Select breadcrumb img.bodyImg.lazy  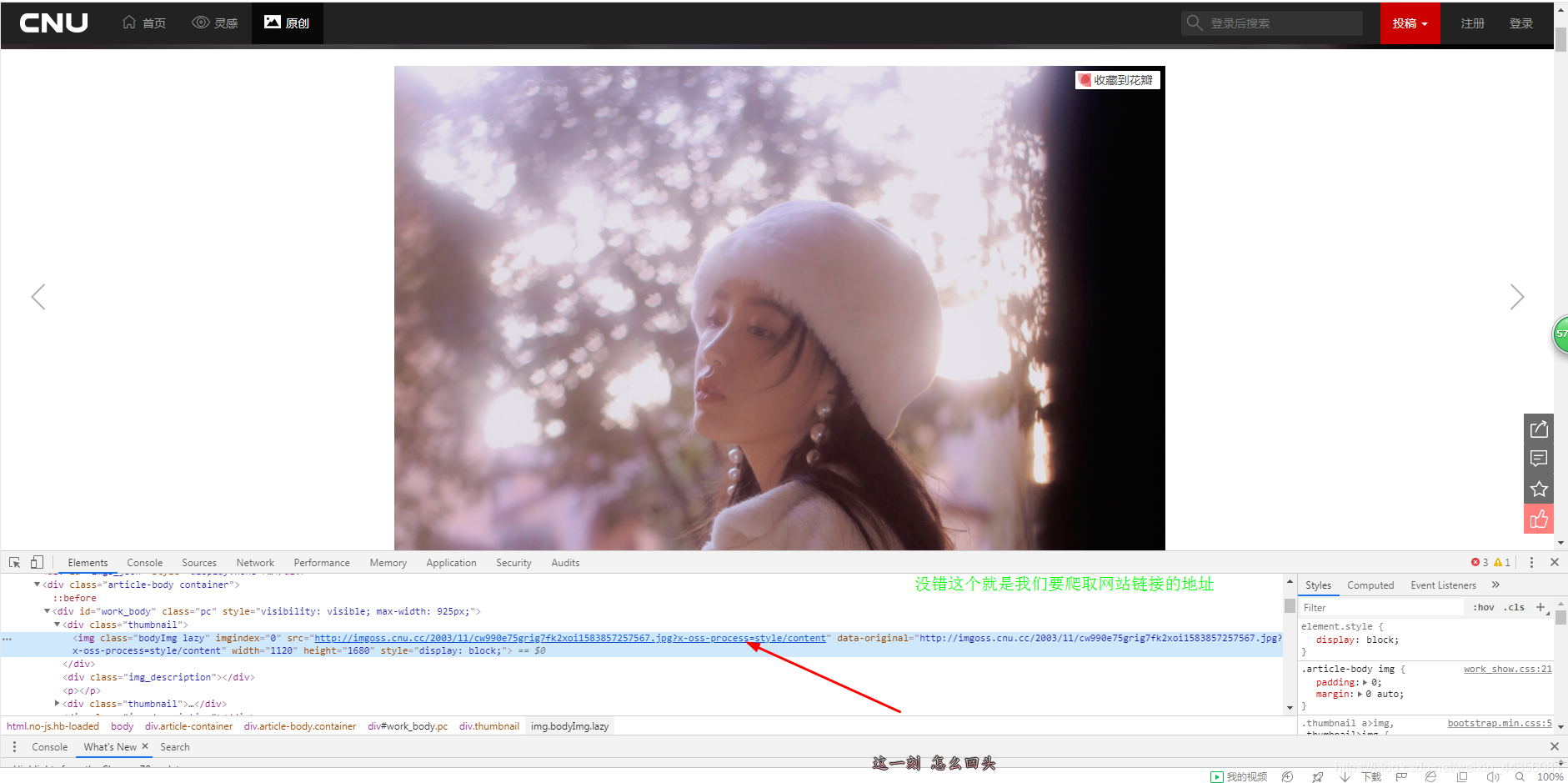pos(569,726)
